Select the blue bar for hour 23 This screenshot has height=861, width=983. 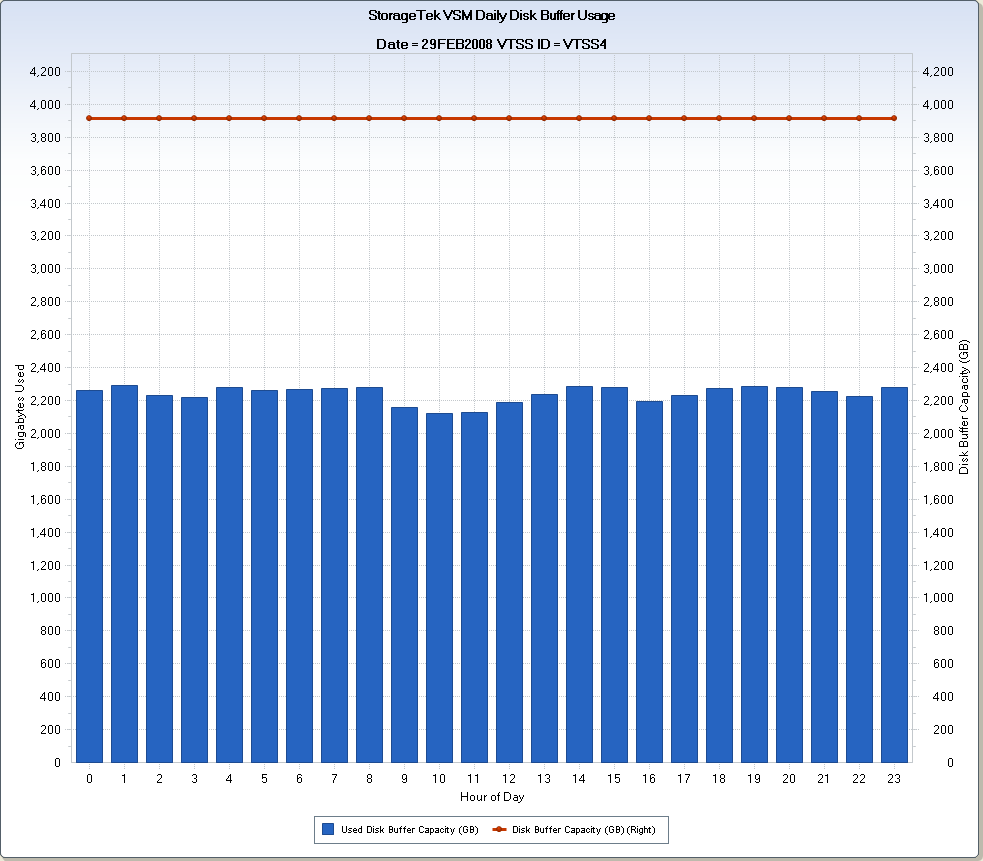click(894, 575)
